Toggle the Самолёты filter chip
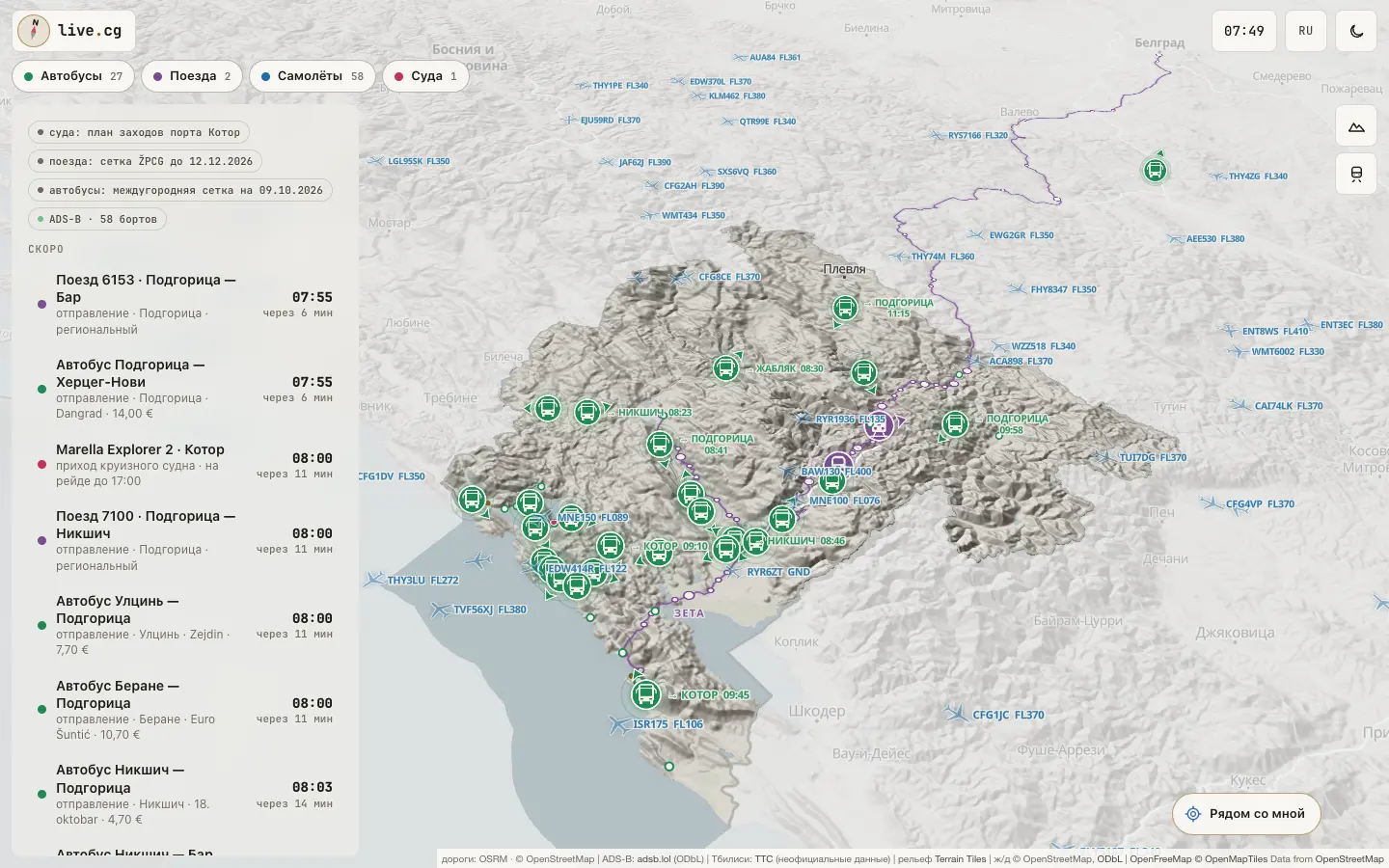The width and height of the screenshot is (1389, 868). tap(313, 76)
